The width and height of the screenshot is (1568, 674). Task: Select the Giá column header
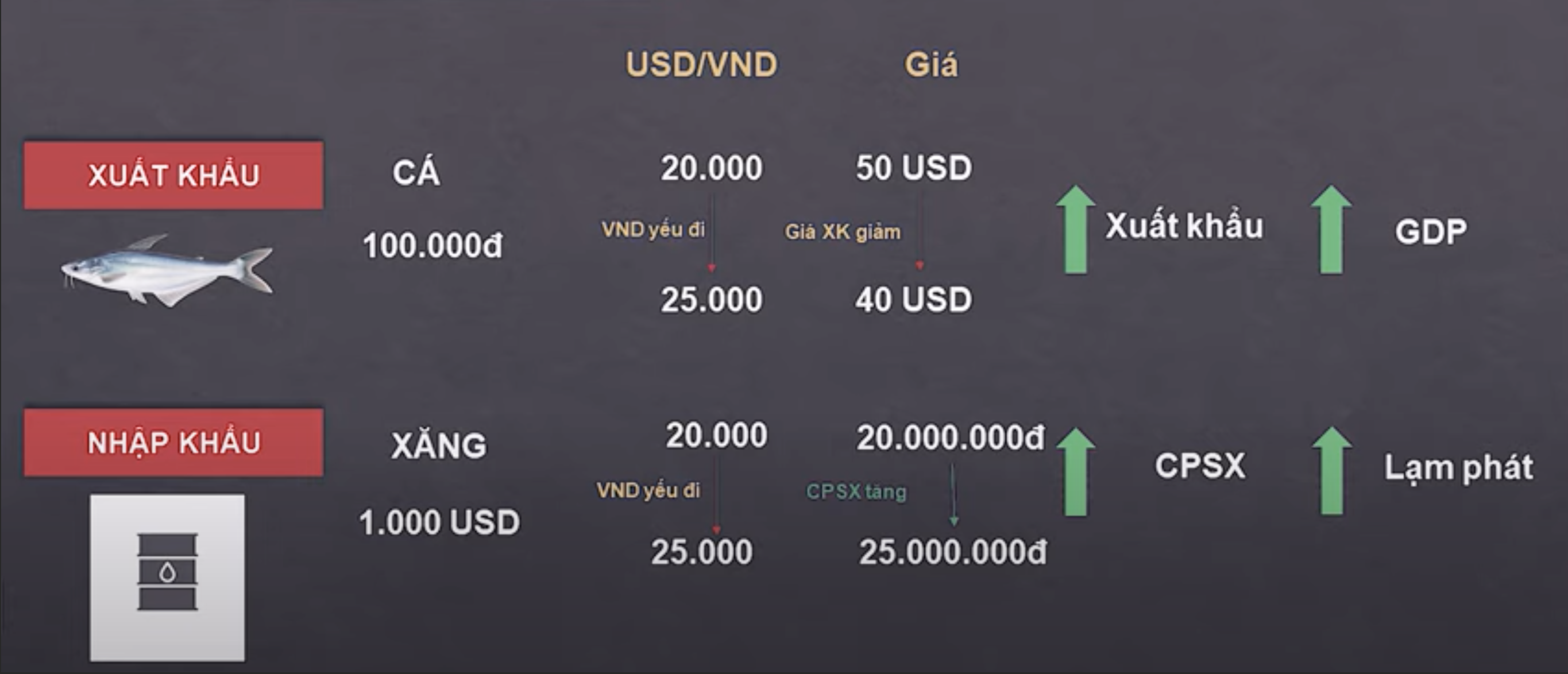(x=930, y=64)
